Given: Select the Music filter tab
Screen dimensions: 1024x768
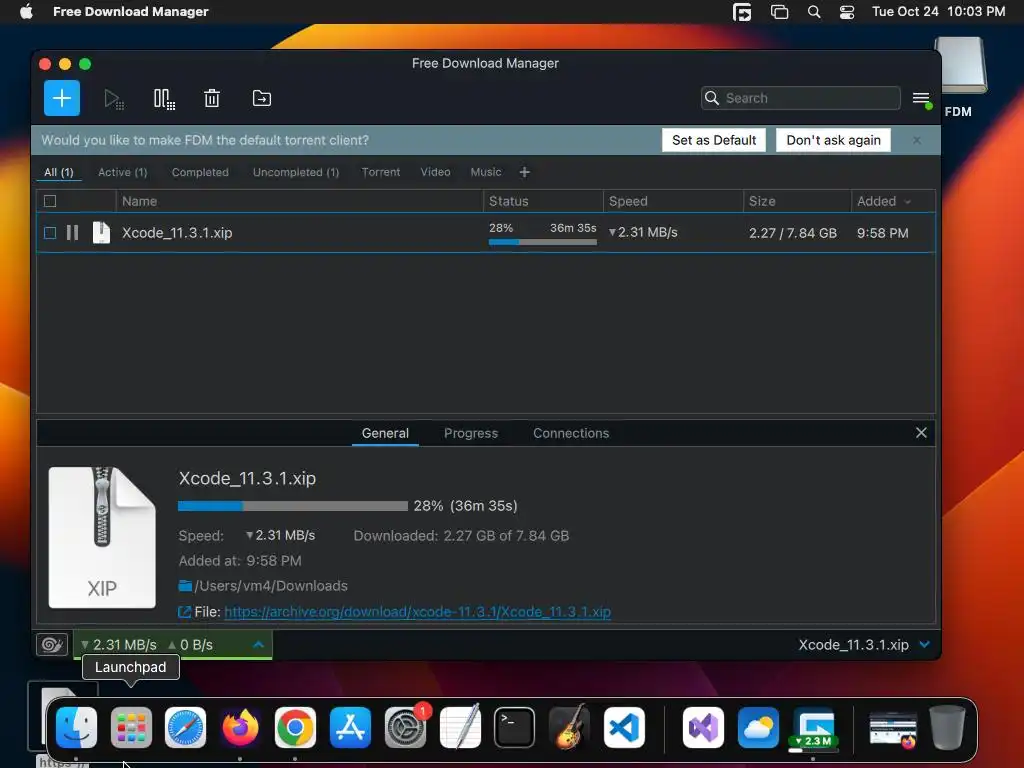Looking at the screenshot, I should 486,172.
